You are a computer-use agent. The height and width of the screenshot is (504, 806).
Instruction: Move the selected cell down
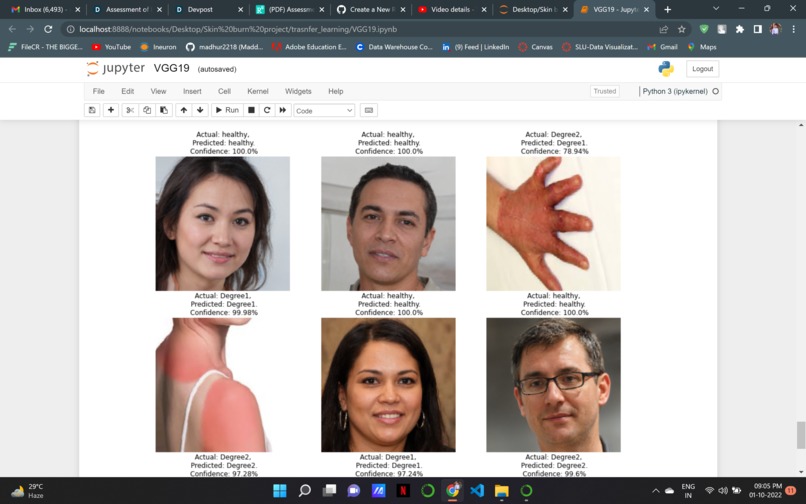200,110
